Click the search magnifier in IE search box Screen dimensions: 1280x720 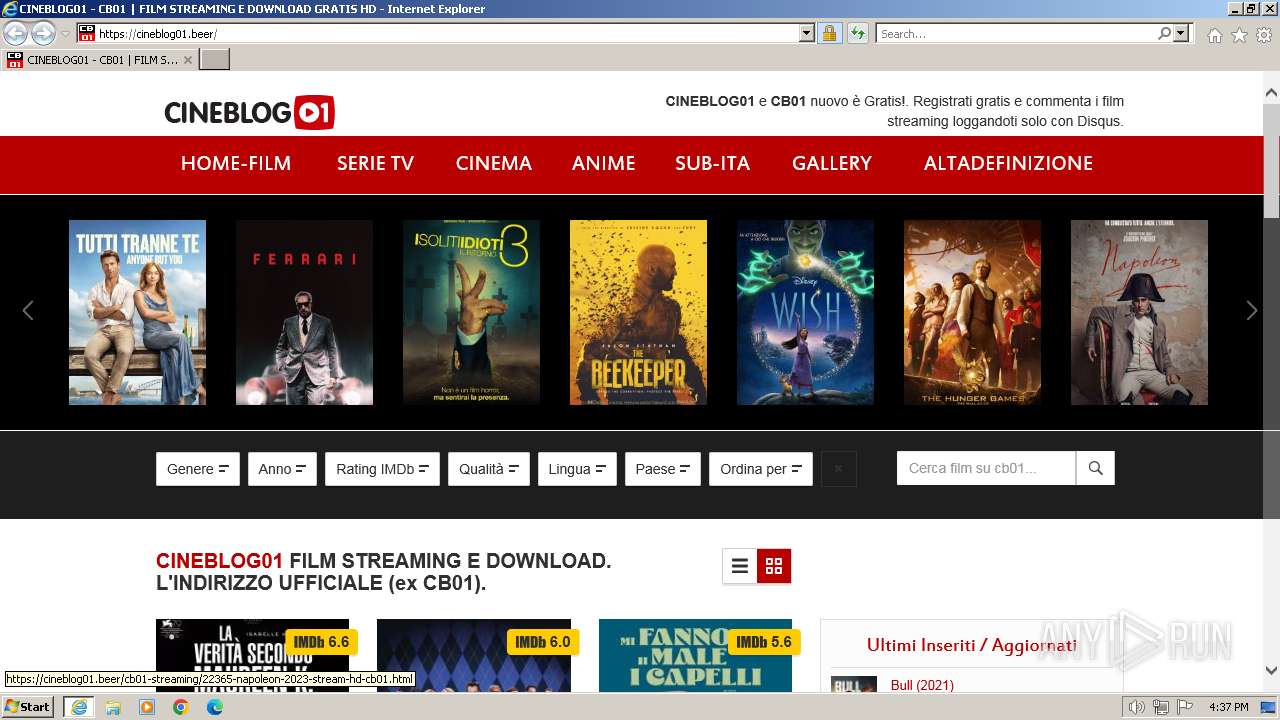click(x=1164, y=33)
